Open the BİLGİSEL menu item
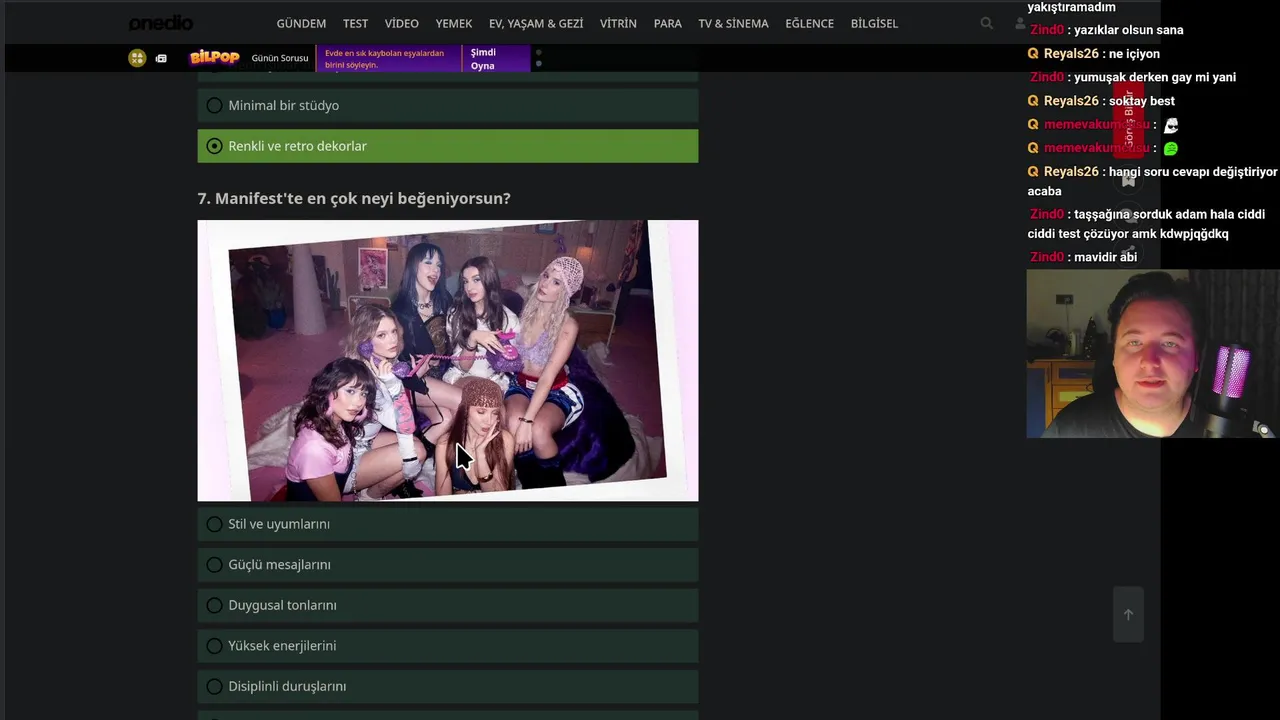The height and width of the screenshot is (720, 1280). click(x=874, y=23)
